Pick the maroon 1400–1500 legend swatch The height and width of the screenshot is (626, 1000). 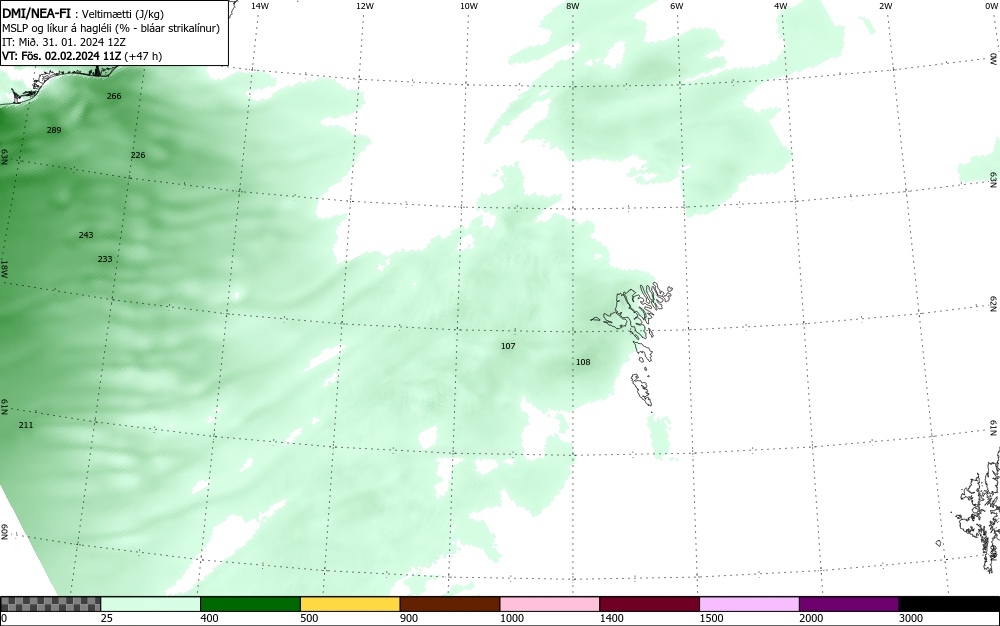pos(649,604)
